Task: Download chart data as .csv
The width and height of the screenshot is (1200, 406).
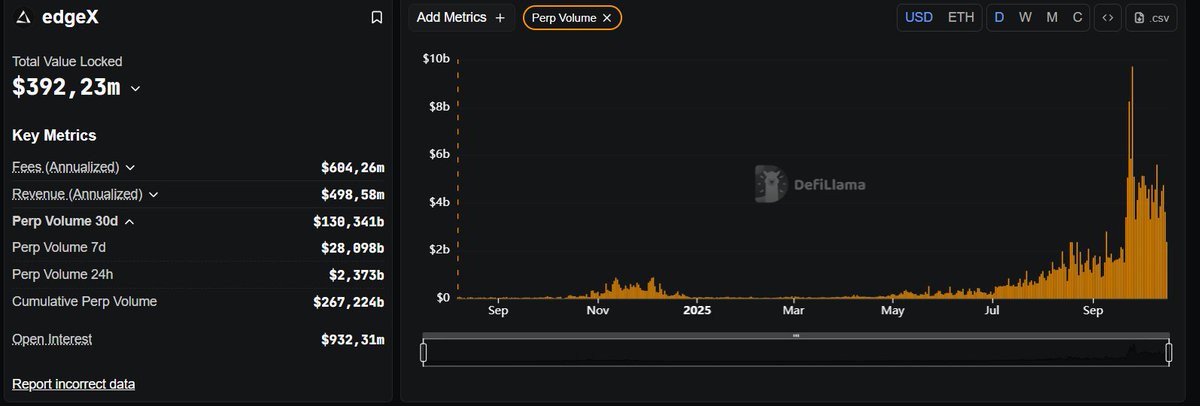Action: (x=1152, y=17)
